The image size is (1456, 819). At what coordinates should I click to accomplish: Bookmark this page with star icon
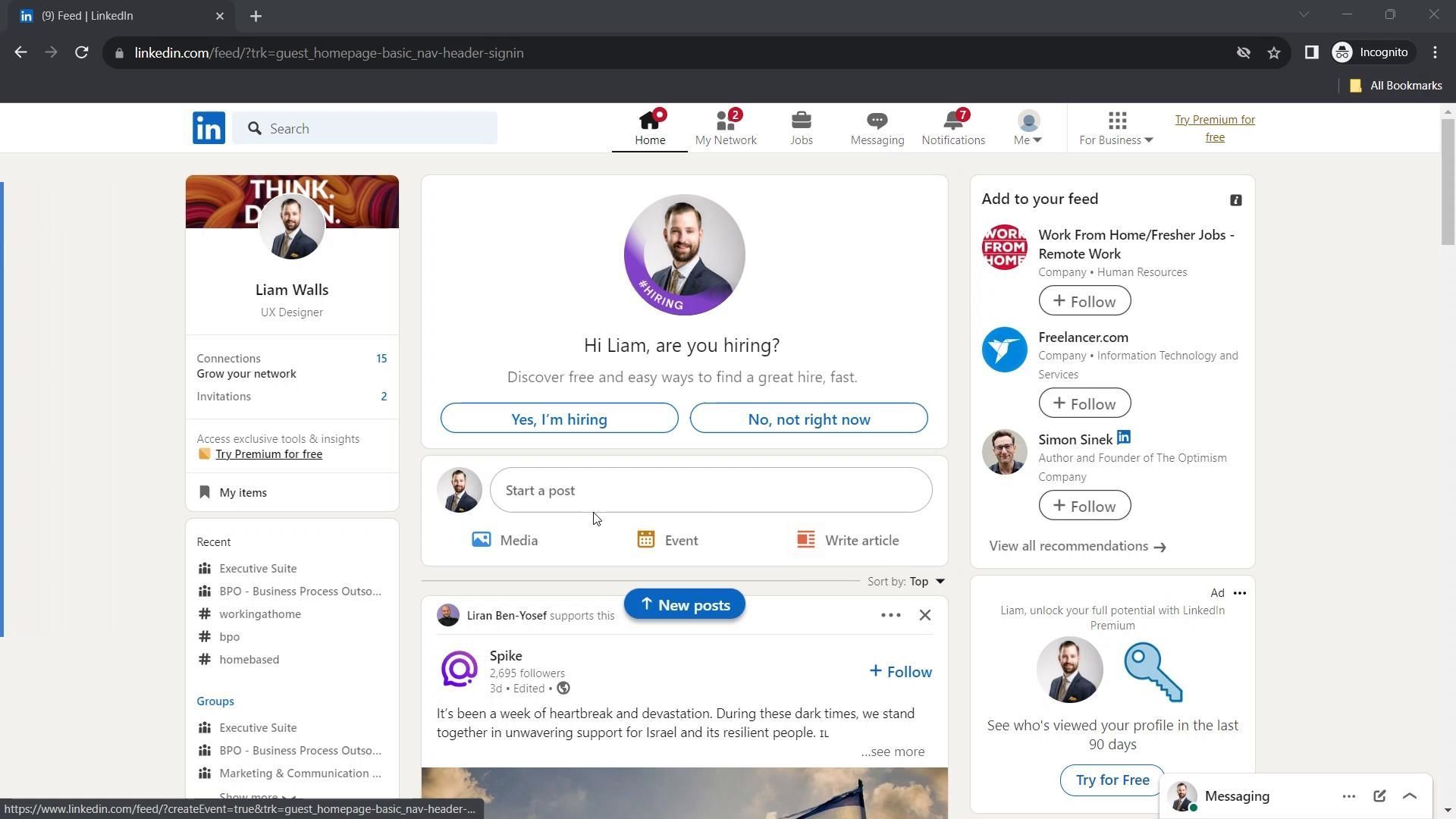click(1274, 53)
